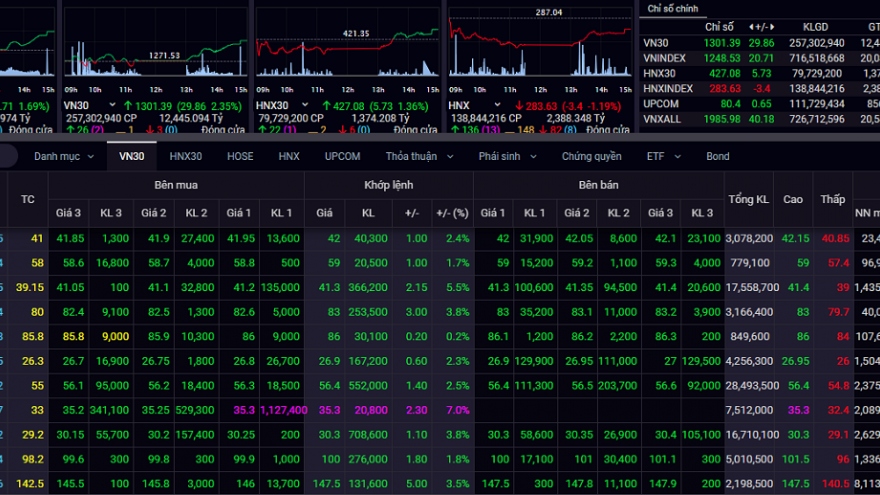The width and height of the screenshot is (880, 495).
Task: Click the Chỉ số column header
Action: pos(719,27)
